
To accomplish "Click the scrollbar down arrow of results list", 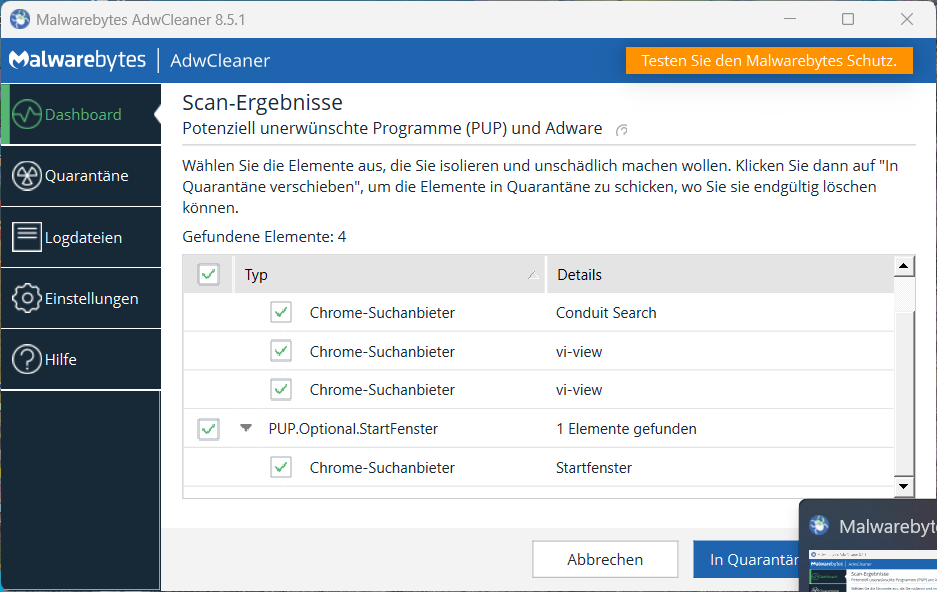I will 904,486.
